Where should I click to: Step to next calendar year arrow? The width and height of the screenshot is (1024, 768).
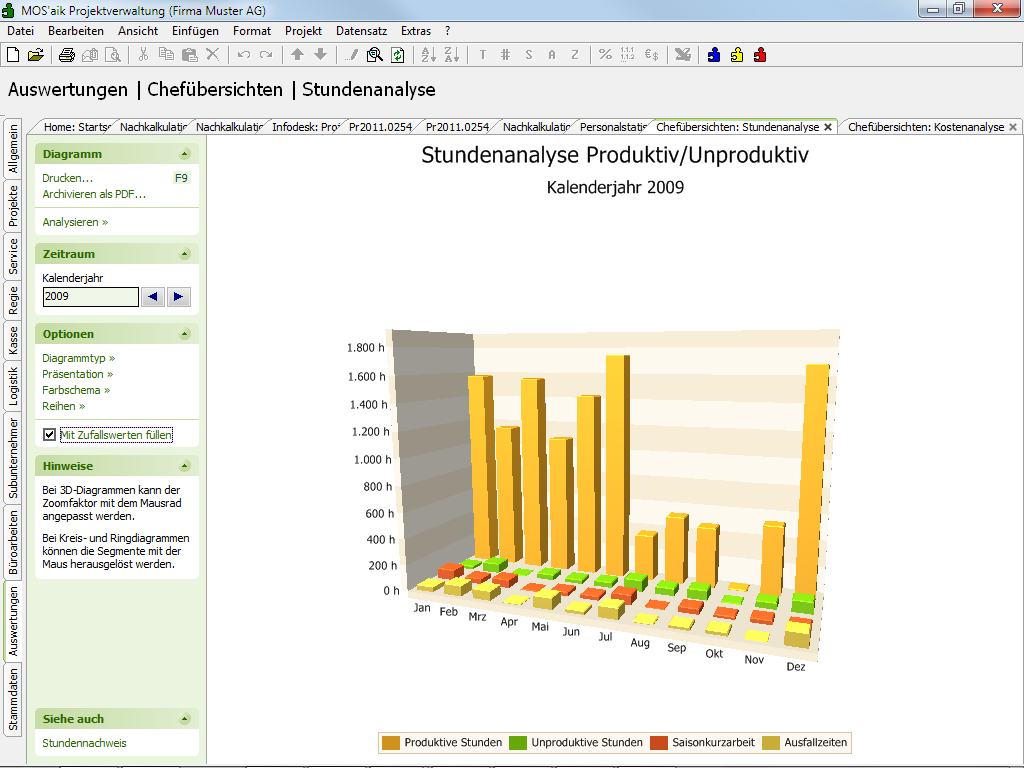click(178, 297)
